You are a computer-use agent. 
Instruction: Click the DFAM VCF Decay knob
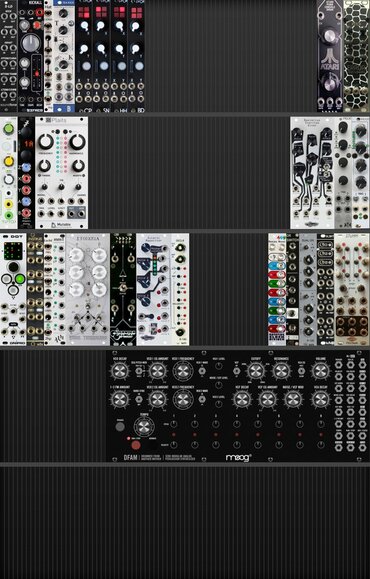point(242,399)
